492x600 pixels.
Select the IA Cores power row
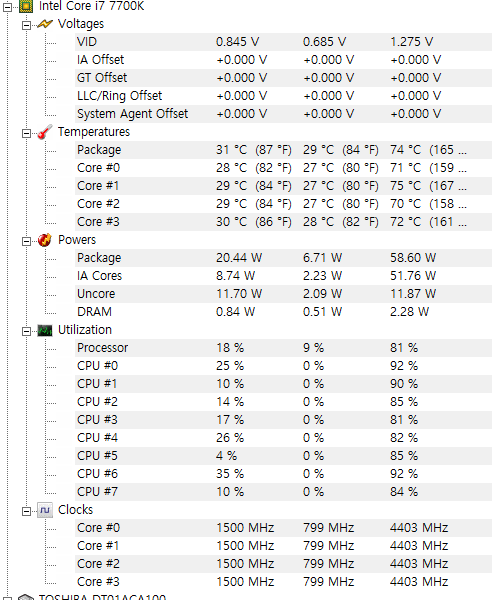(x=283, y=276)
